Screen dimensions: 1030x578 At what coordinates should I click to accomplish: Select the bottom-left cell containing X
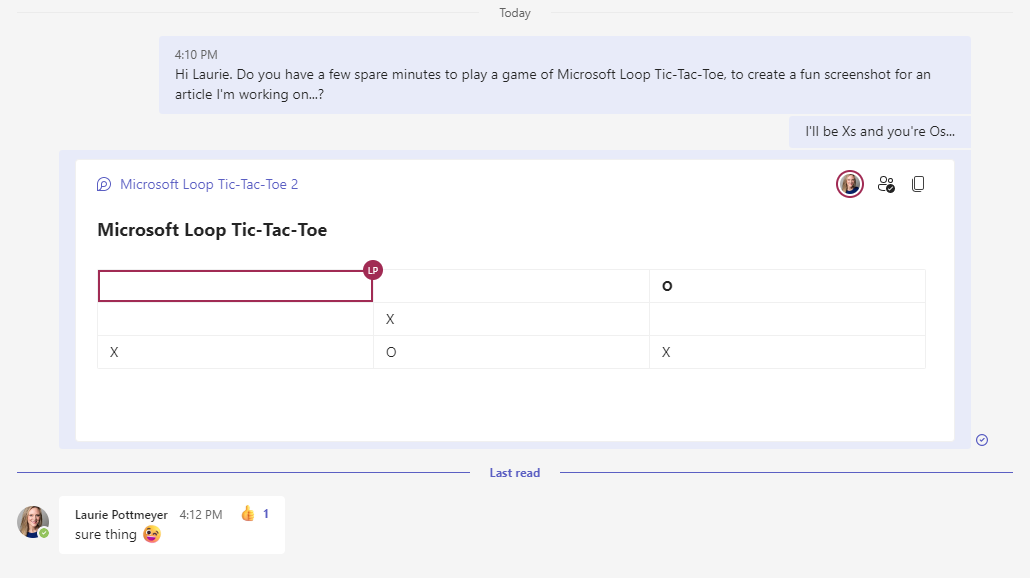(235, 352)
